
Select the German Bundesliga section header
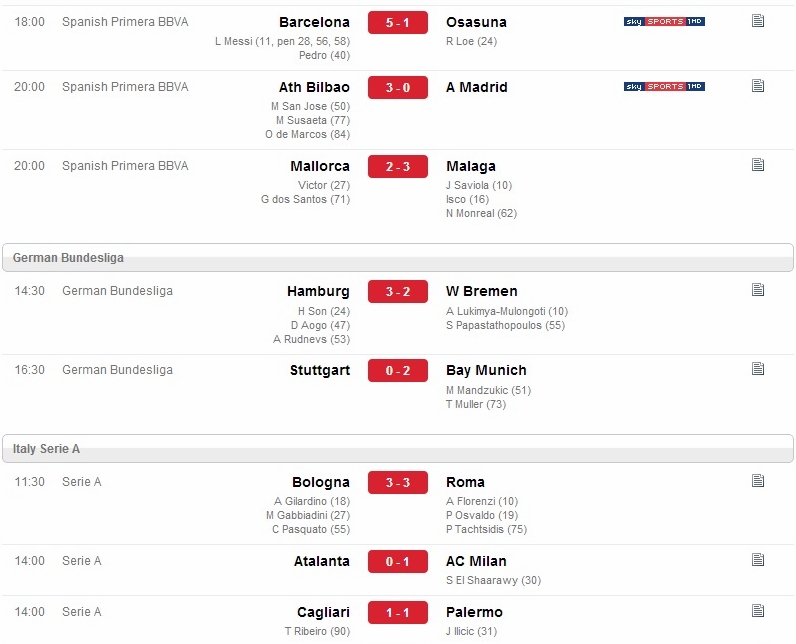pyautogui.click(x=397, y=257)
